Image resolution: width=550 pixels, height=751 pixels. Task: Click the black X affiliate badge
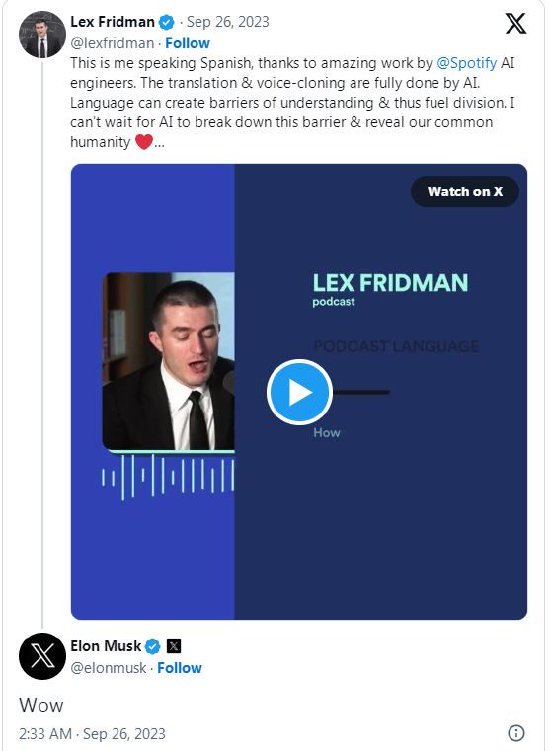(174, 647)
